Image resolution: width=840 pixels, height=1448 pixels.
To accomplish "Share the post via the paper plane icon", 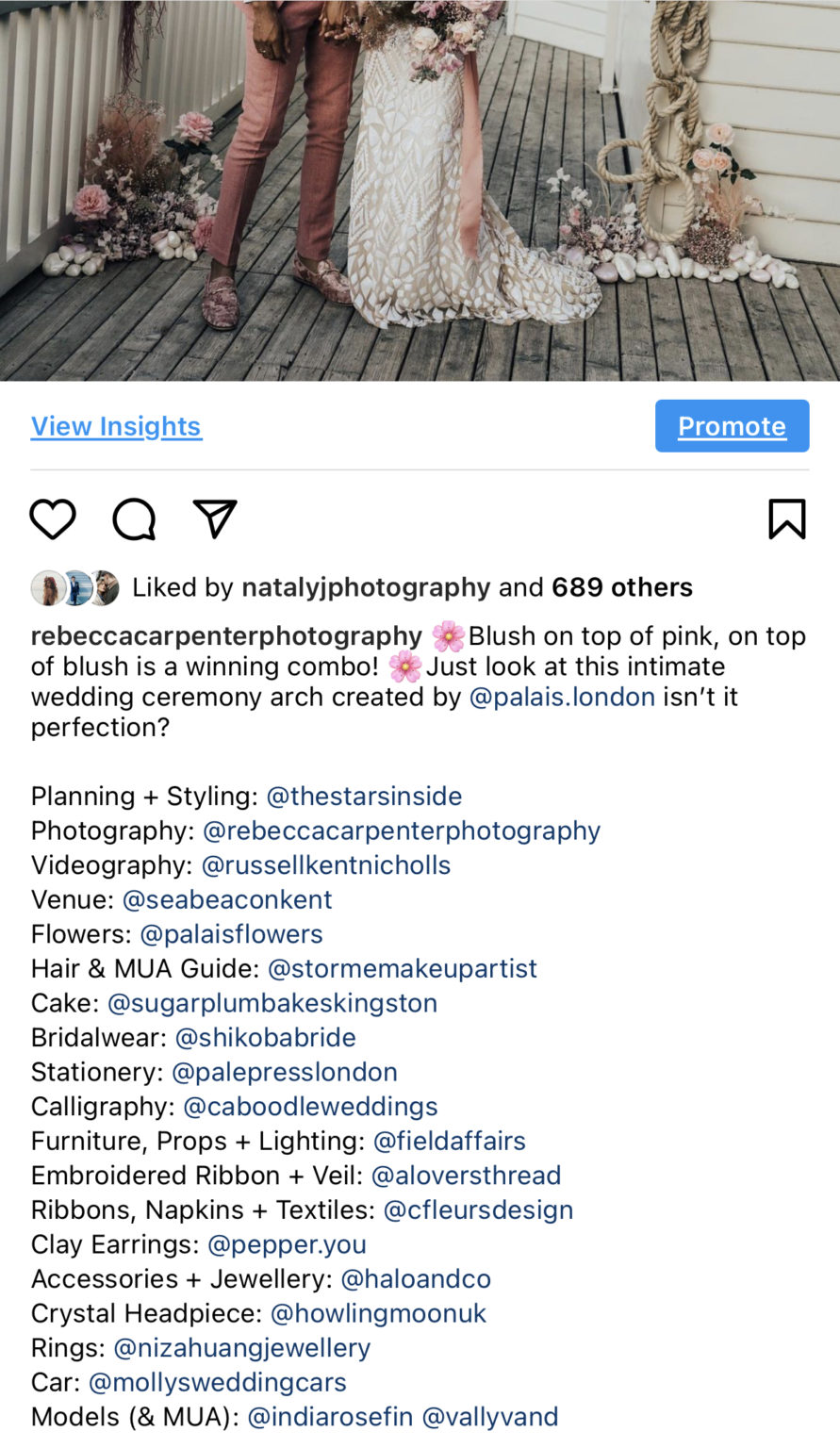I will click(x=215, y=518).
